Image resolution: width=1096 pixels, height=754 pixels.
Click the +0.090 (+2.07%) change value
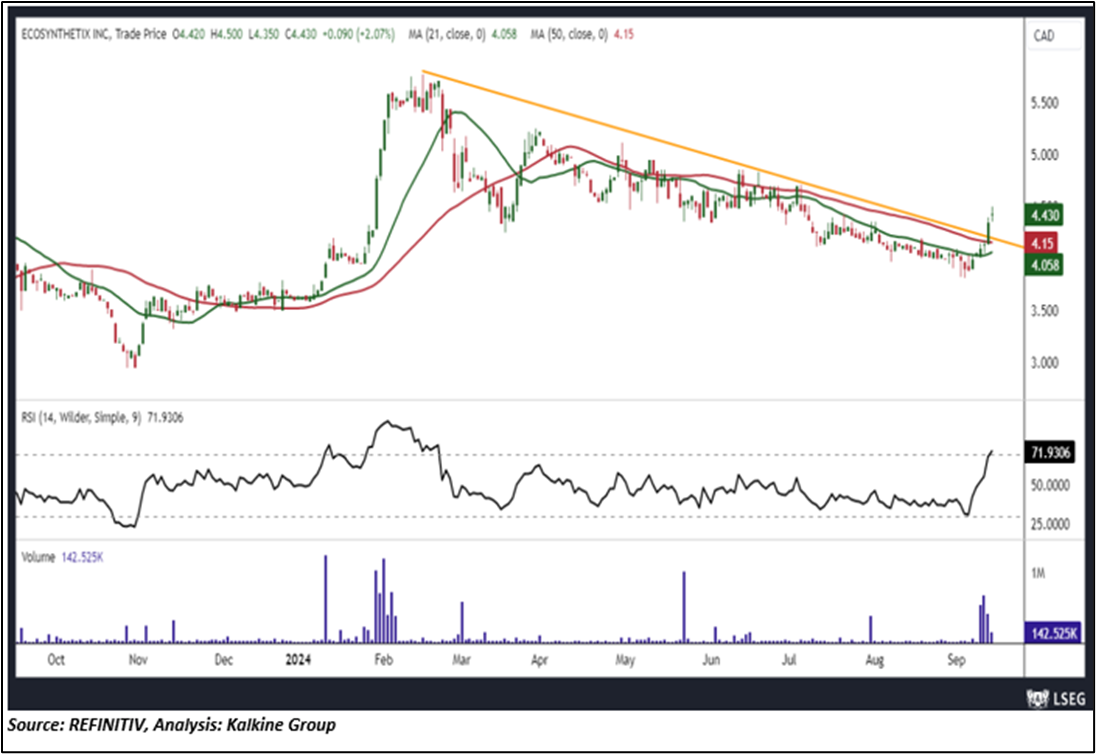(x=359, y=34)
